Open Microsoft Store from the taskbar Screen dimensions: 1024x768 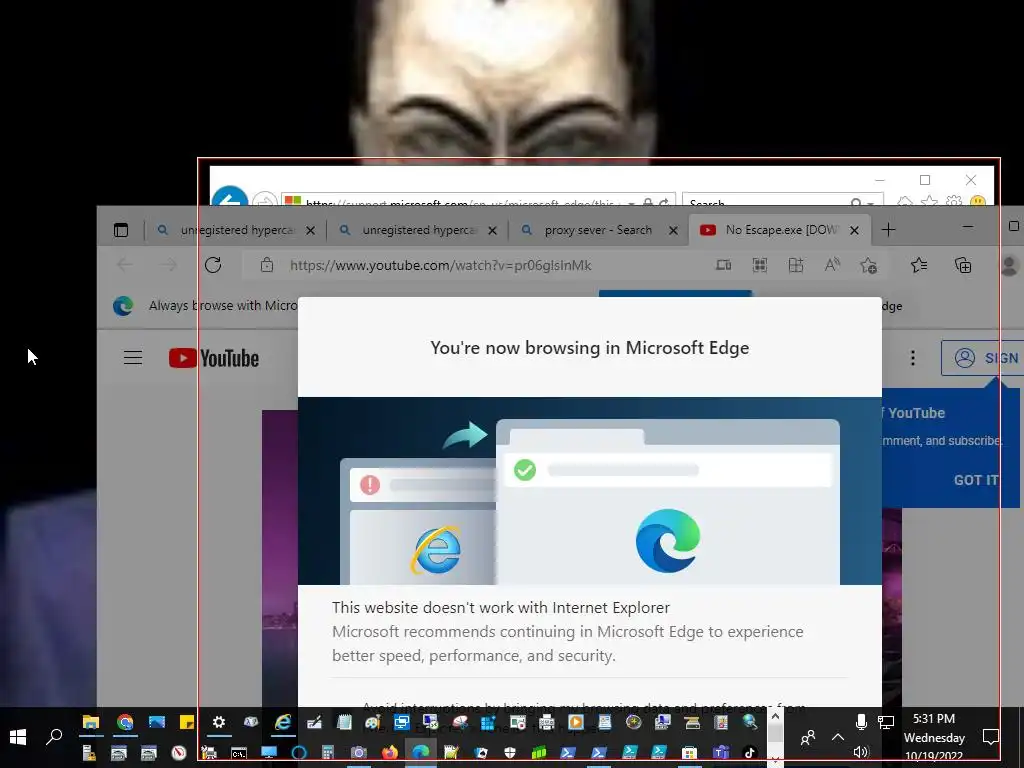[689, 753]
